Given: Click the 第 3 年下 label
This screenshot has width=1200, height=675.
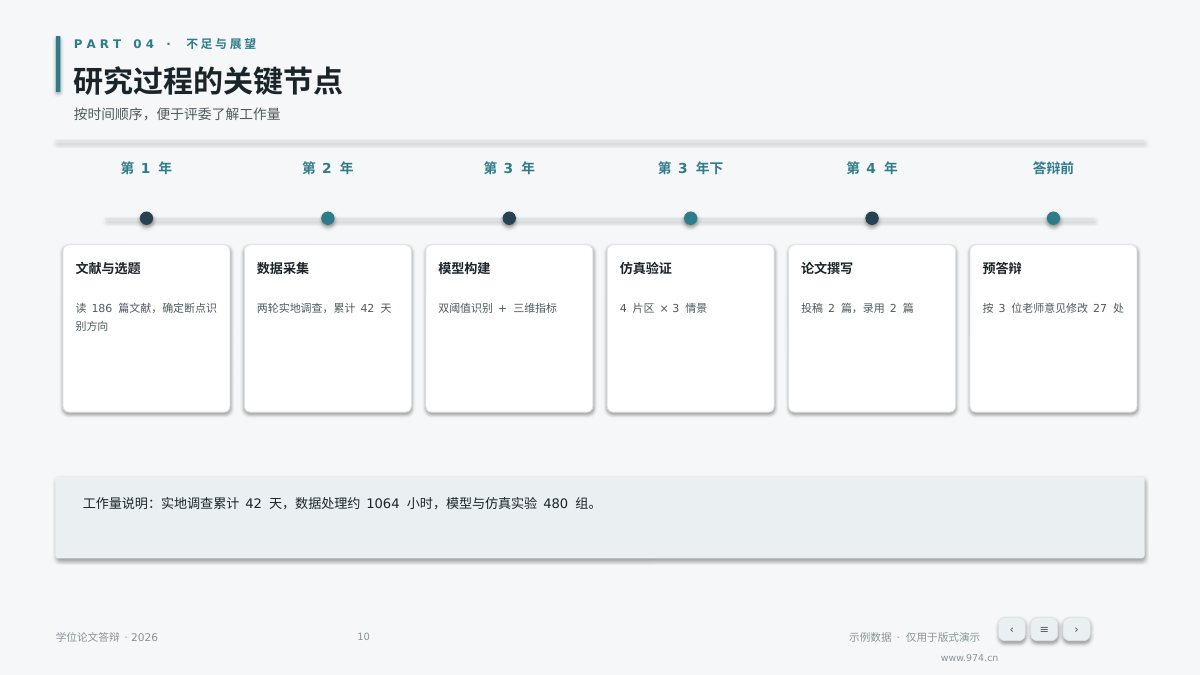Looking at the screenshot, I should (690, 168).
